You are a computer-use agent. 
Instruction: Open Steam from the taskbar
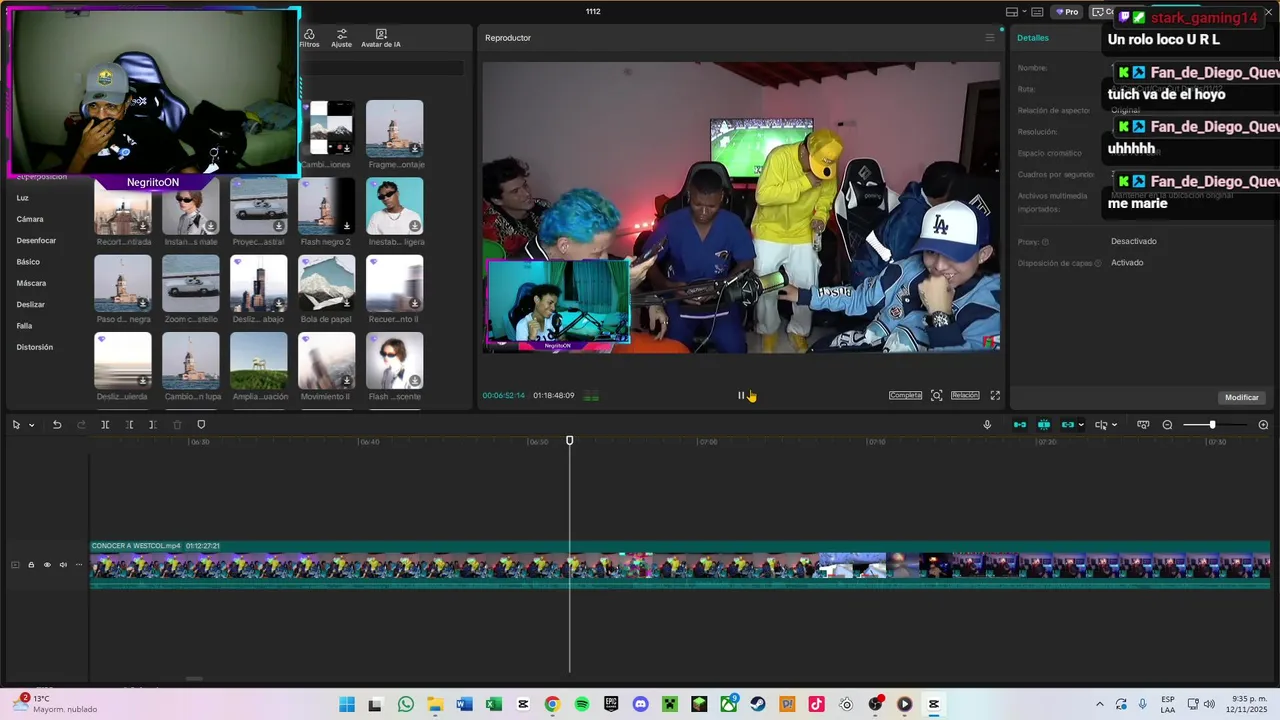[x=758, y=704]
